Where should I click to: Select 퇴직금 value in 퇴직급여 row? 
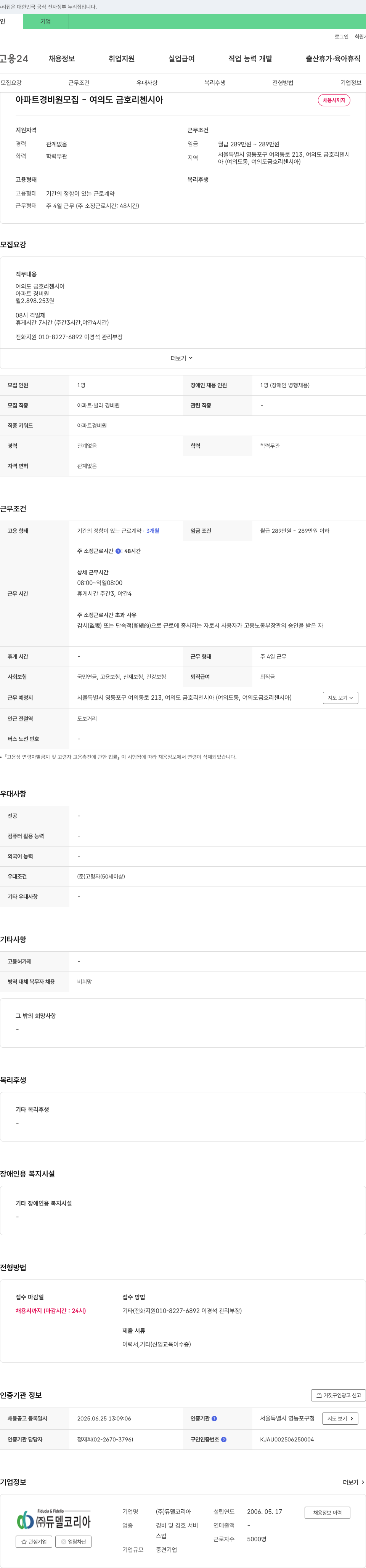[x=267, y=677]
